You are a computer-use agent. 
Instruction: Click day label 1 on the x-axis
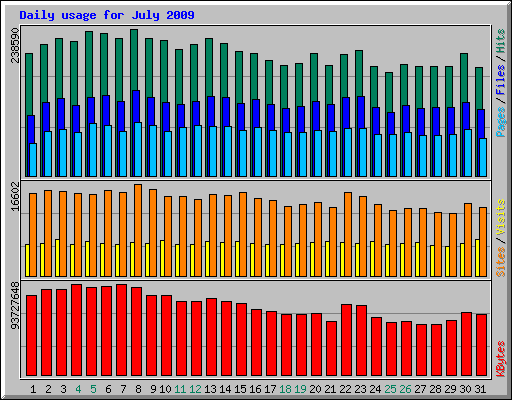click(x=33, y=389)
